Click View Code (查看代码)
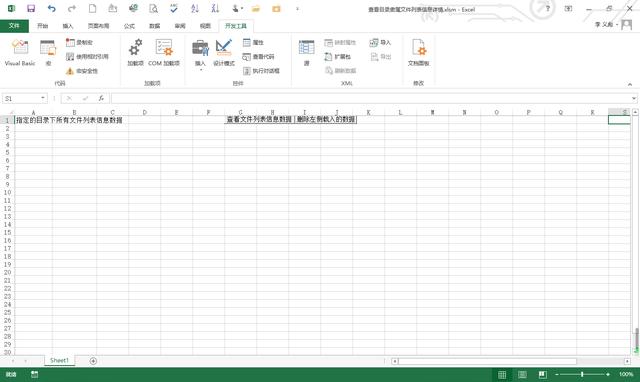The width and height of the screenshot is (640, 382). click(258, 57)
